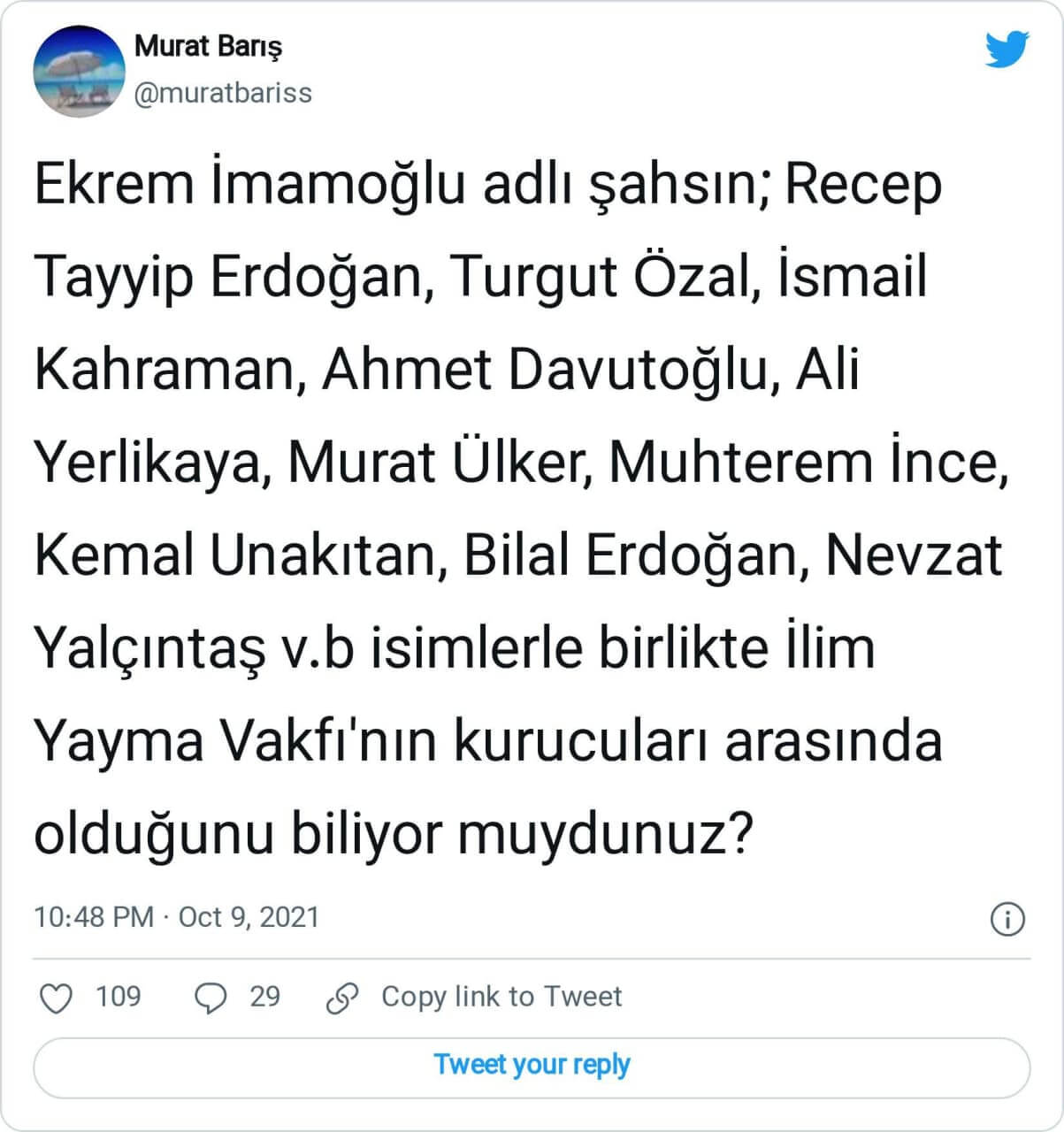
Task: Click "Kemal Unakıtan" in the tweet body
Action: [x=235, y=555]
